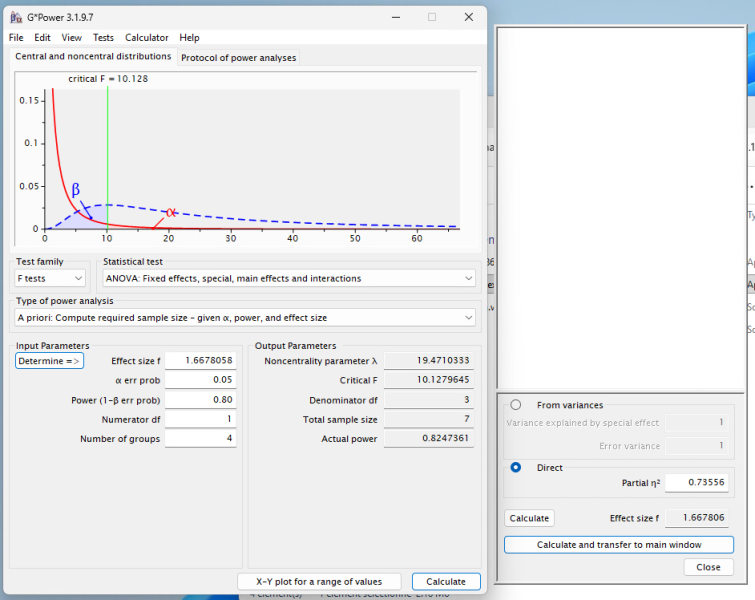Click the Number of groups input field
755x600 pixels.
(200, 438)
